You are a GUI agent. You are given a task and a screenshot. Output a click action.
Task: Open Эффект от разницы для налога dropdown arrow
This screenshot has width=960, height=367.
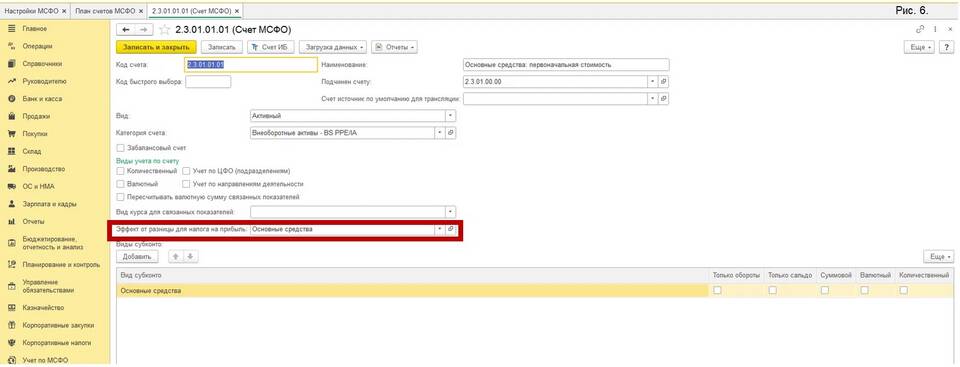point(440,229)
